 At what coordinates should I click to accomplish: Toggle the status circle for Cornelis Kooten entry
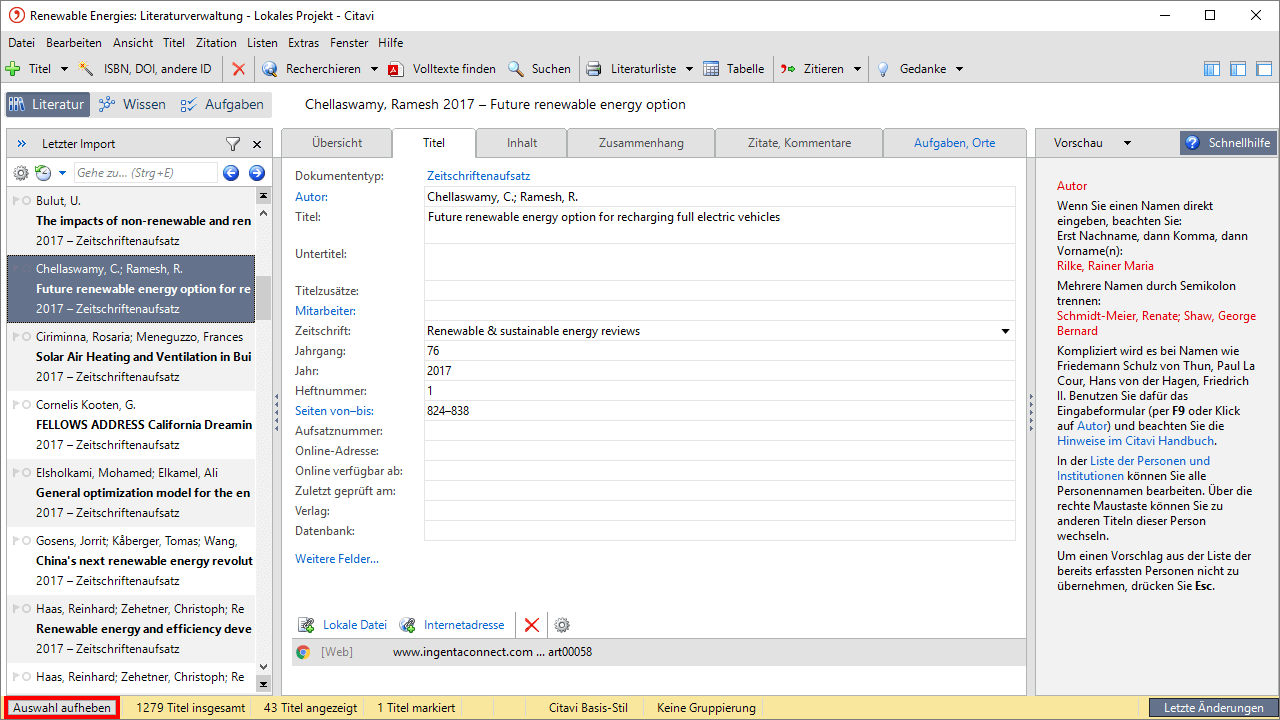point(25,405)
